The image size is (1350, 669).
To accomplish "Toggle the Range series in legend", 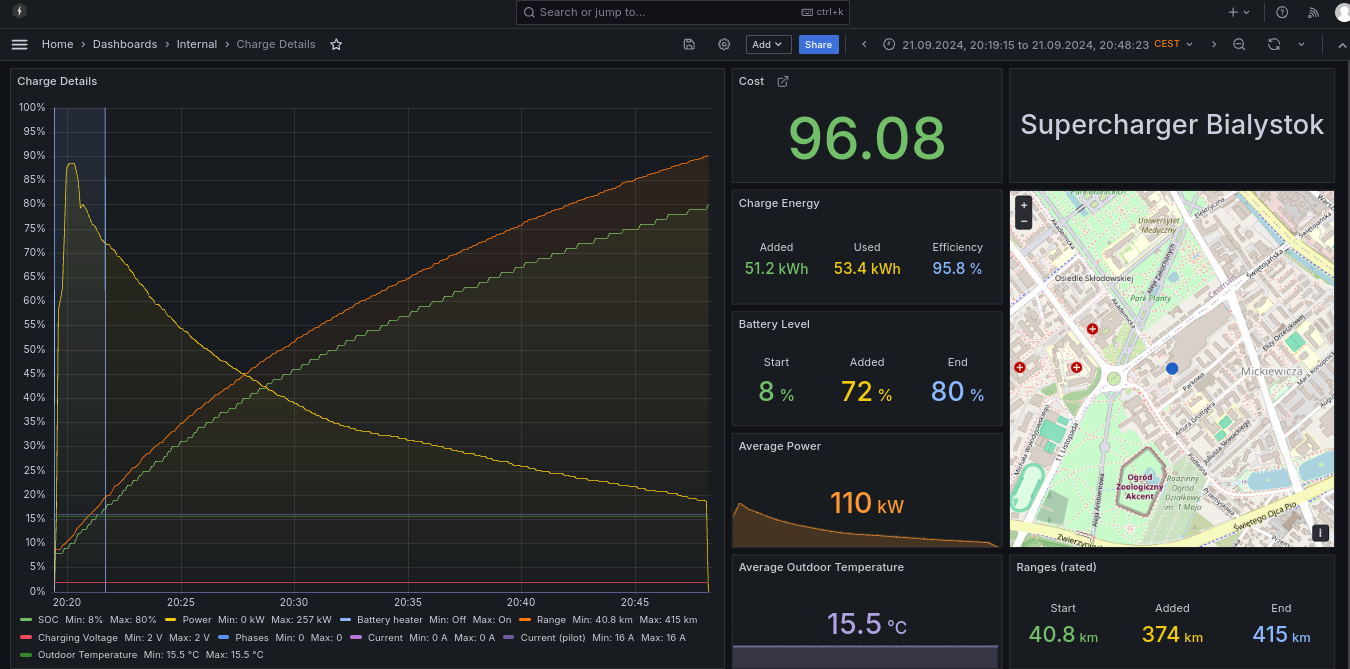I will (551, 620).
